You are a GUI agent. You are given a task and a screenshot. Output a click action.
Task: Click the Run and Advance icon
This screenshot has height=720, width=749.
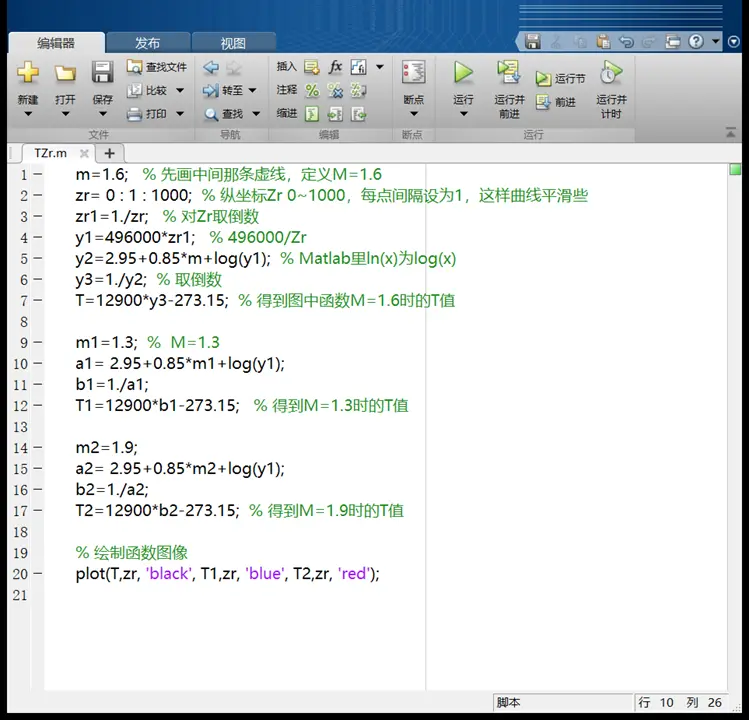(509, 72)
